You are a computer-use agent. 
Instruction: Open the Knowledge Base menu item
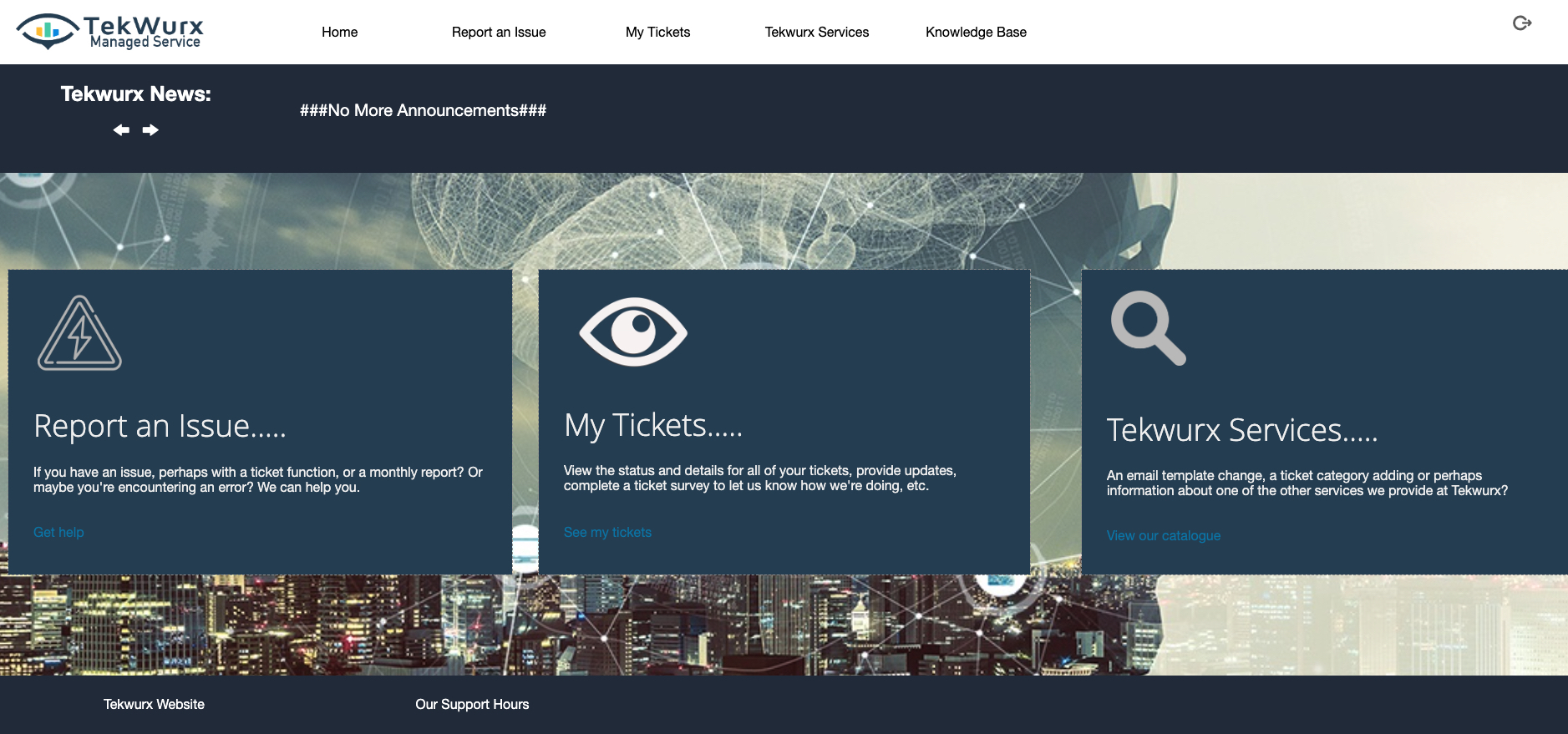(976, 33)
